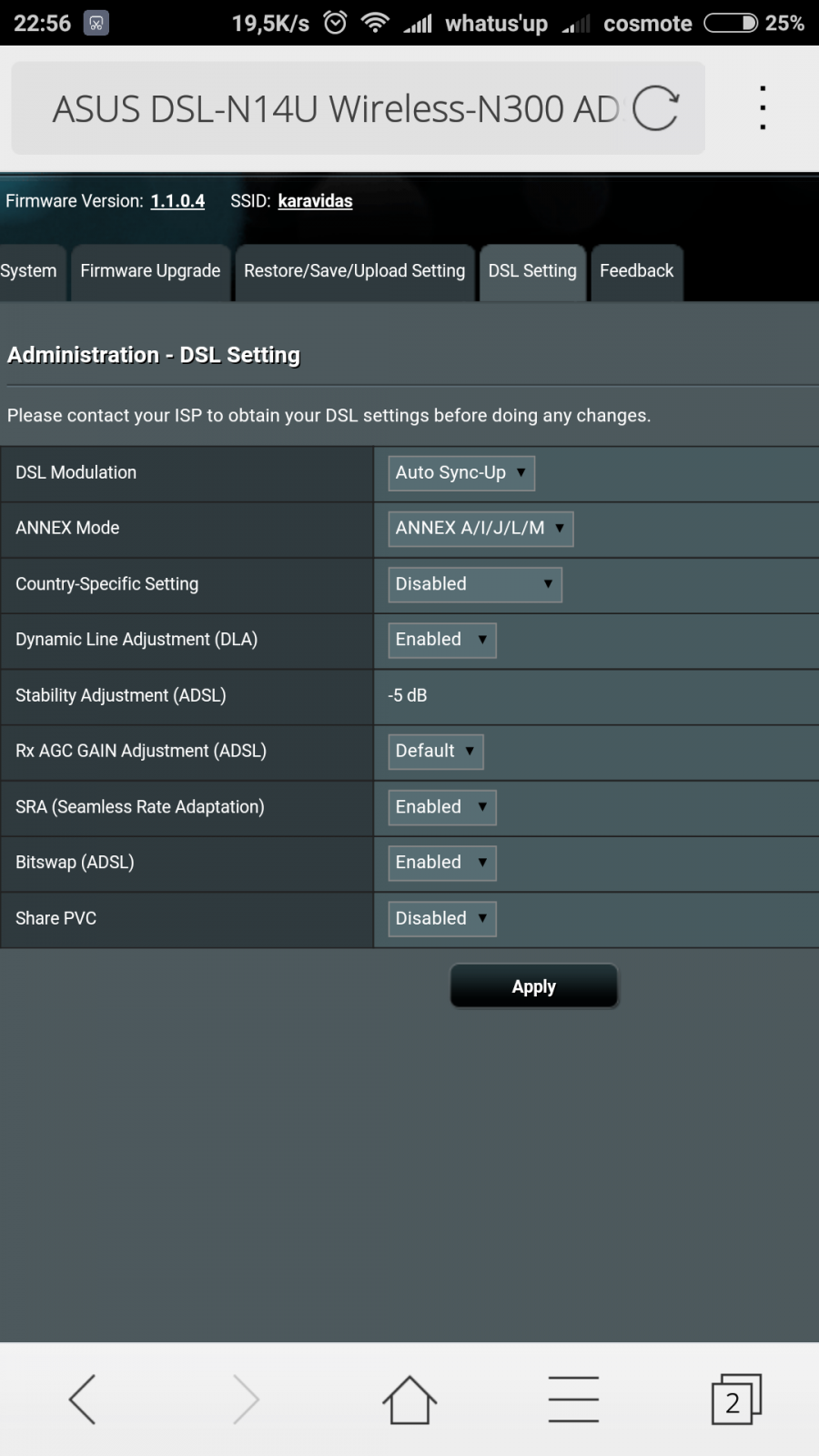Screen dimensions: 819x1456
Task: Click the Share PVC label
Action: coord(56,918)
